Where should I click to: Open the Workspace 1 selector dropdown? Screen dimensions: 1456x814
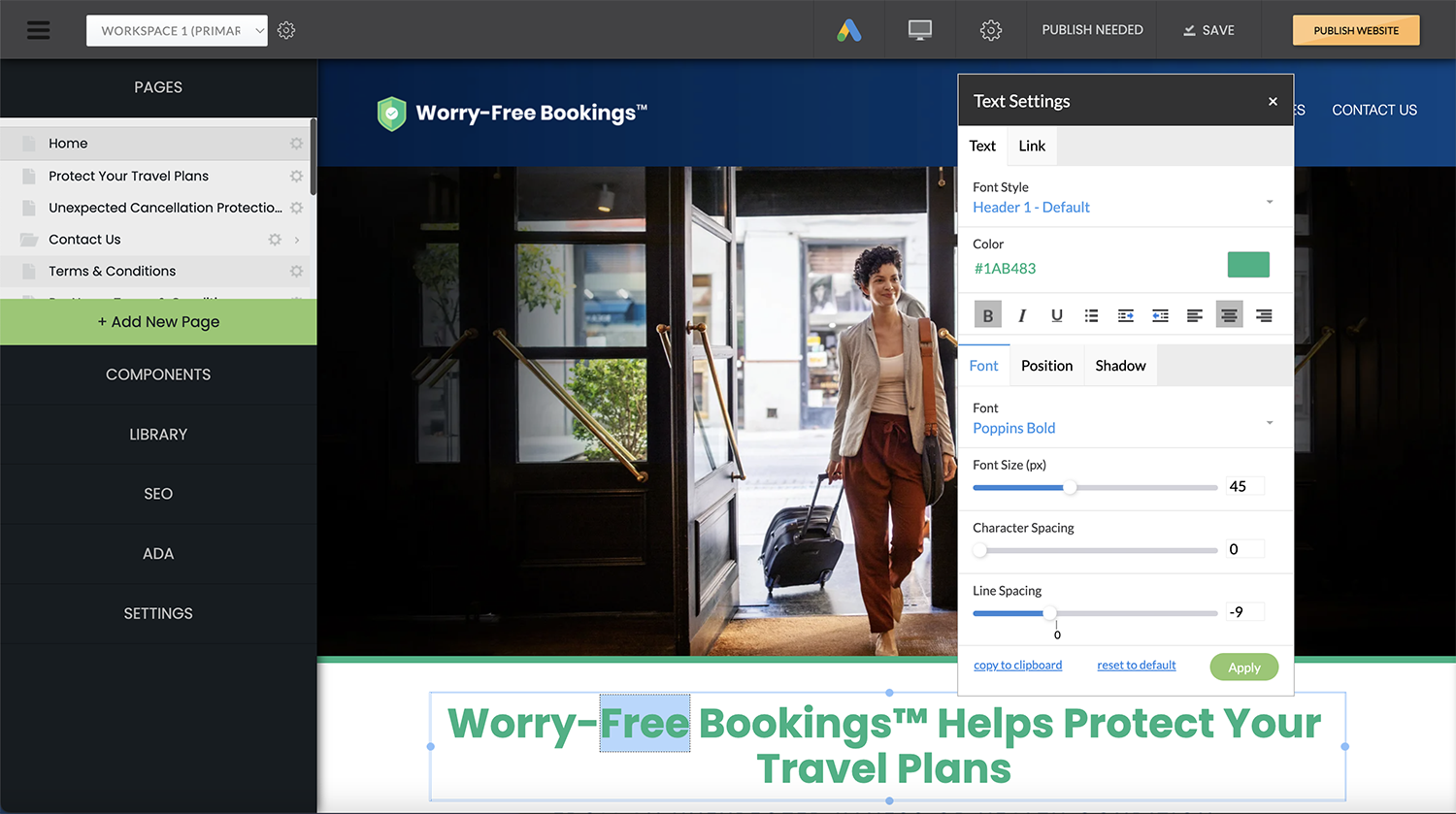pos(176,30)
